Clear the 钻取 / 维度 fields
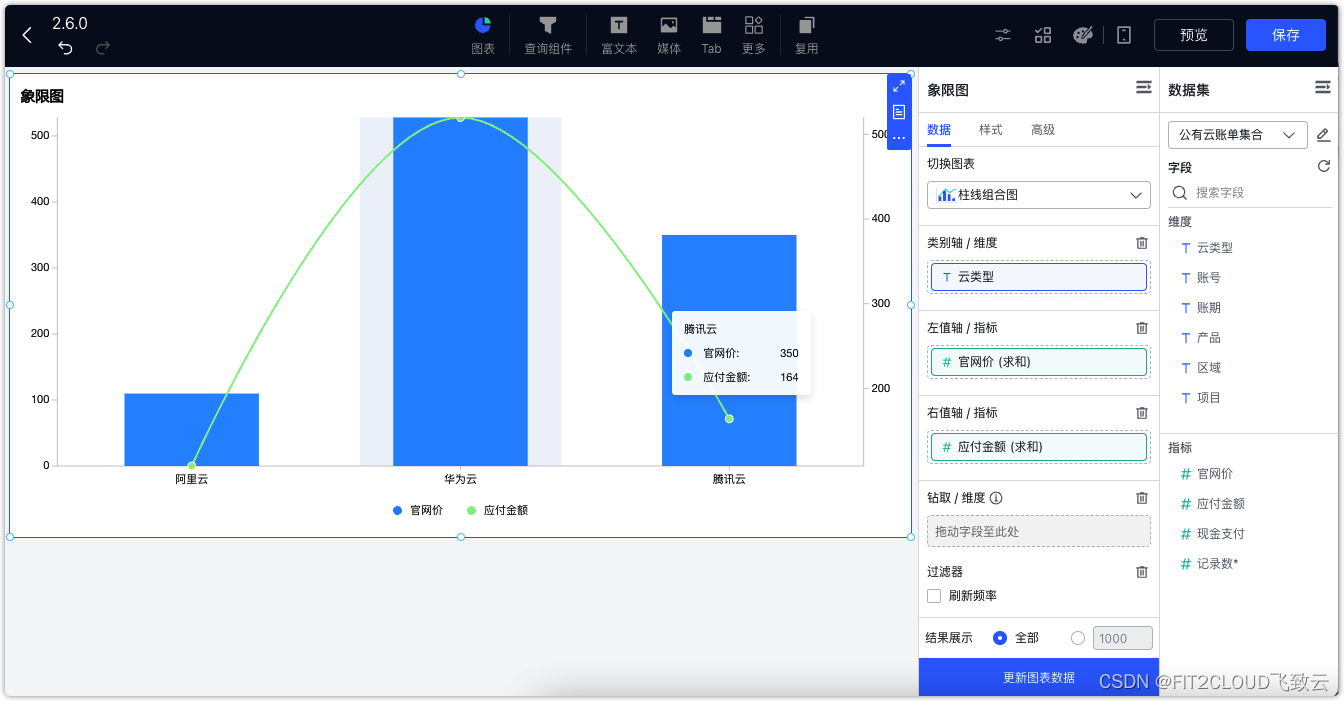The height and width of the screenshot is (701, 1344). pos(1142,498)
